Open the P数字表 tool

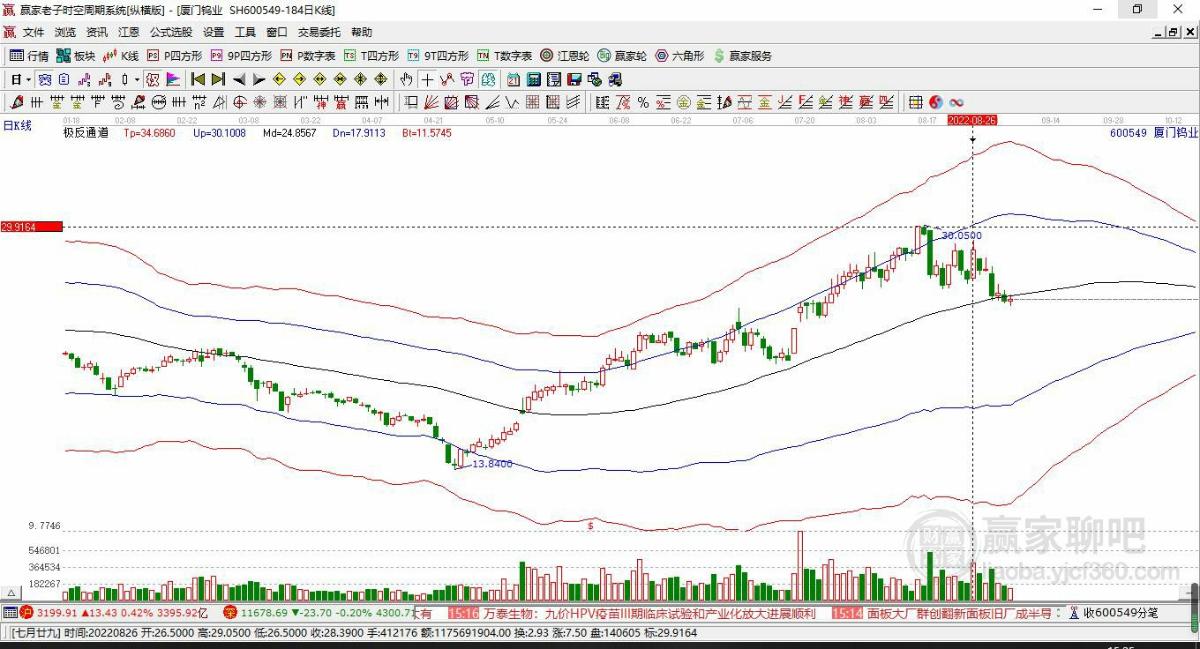308,56
